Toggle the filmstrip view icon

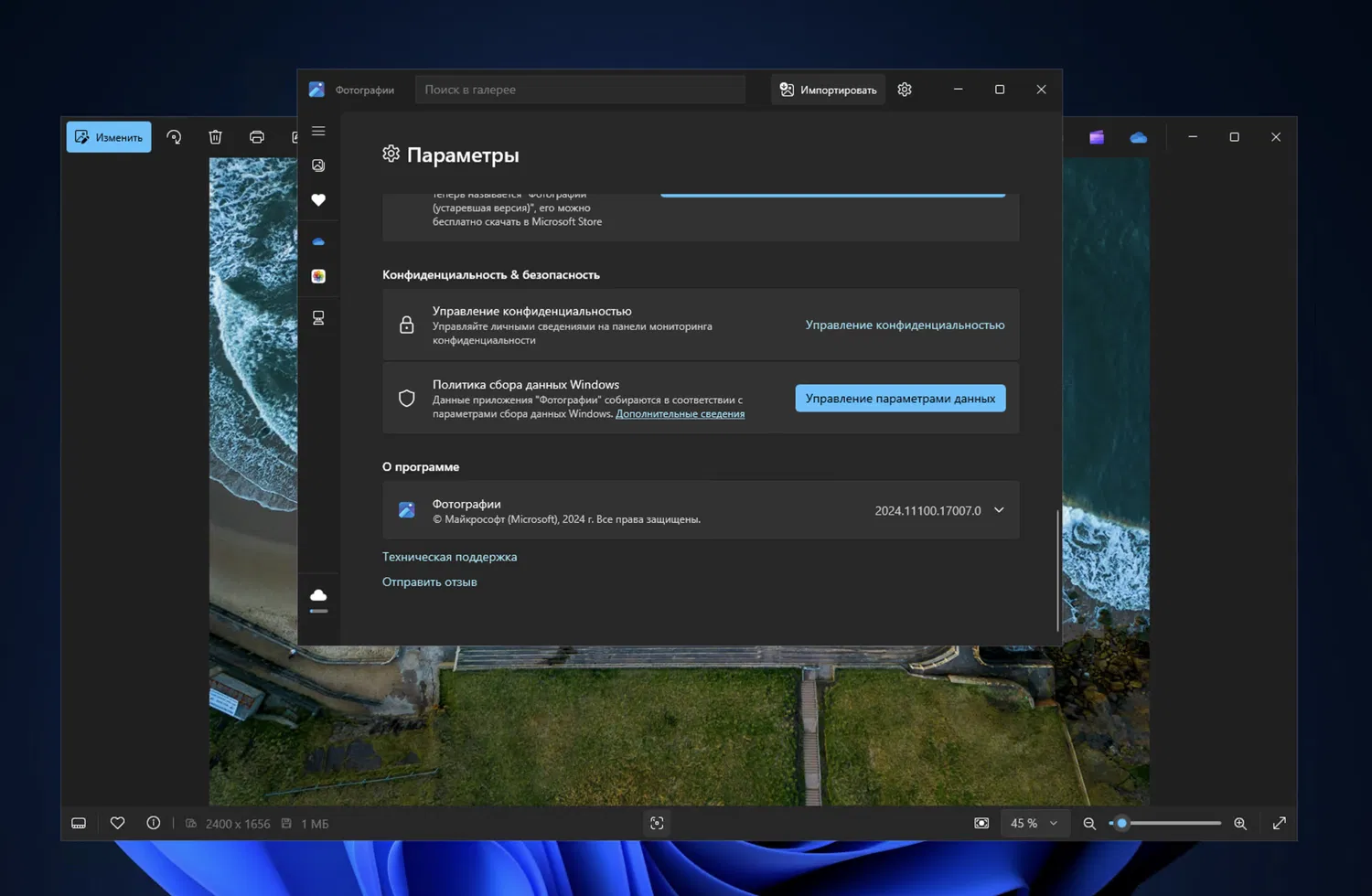[79, 823]
